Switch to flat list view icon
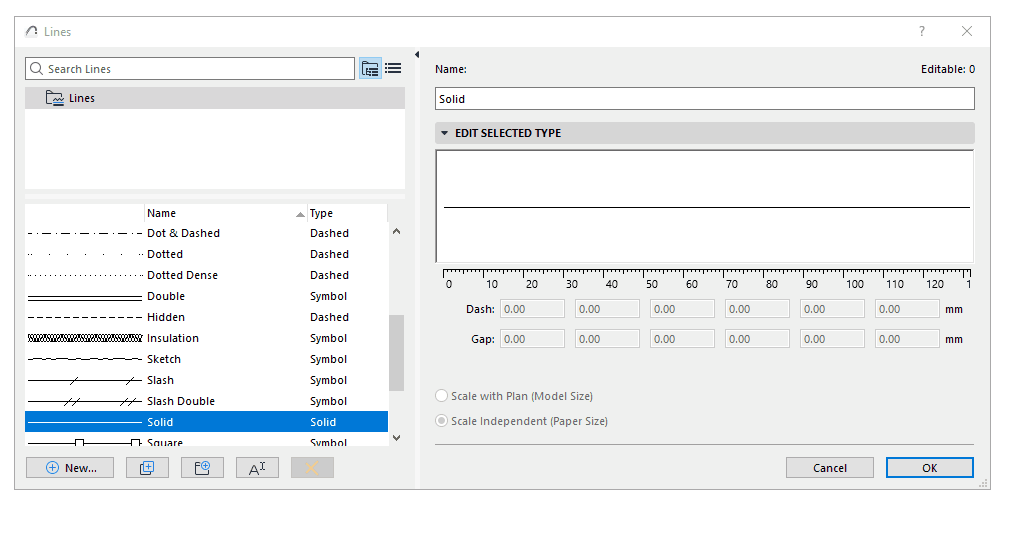The image size is (1020, 544). pyautogui.click(x=393, y=68)
